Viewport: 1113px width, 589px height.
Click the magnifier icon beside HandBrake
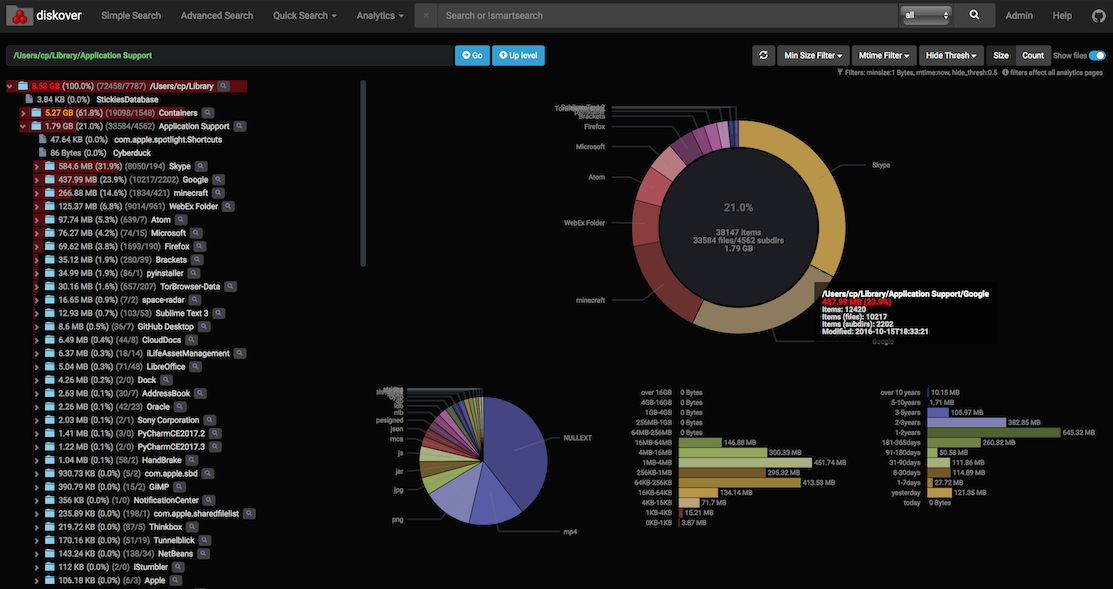point(191,461)
